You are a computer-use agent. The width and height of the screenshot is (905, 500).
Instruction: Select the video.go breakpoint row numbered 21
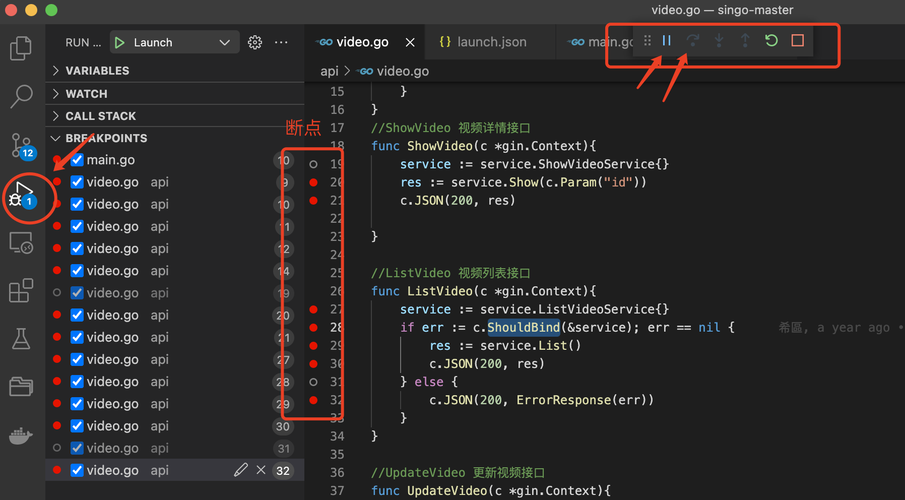tap(175, 337)
